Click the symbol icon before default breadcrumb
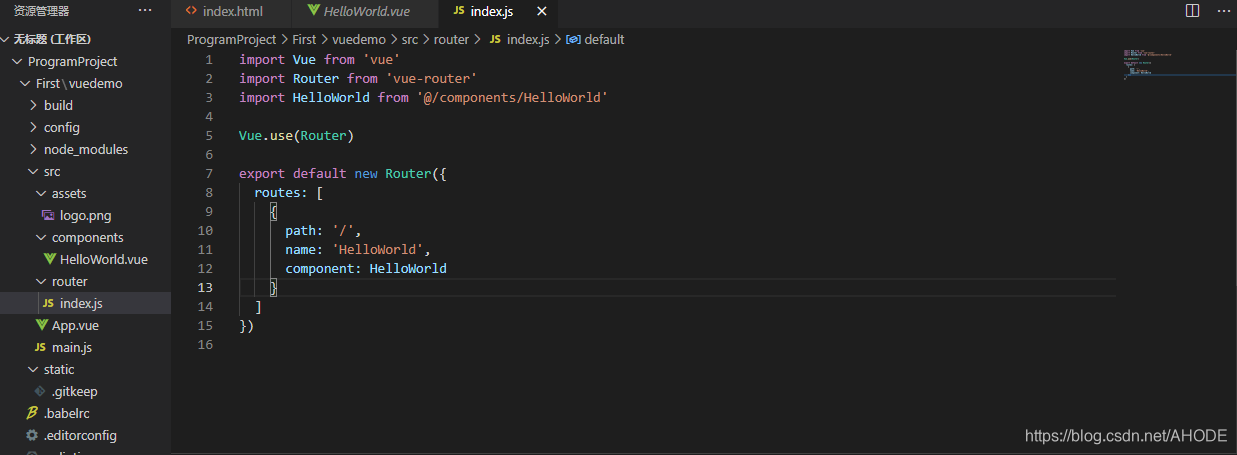The height and width of the screenshot is (455, 1237). pyautogui.click(x=573, y=39)
